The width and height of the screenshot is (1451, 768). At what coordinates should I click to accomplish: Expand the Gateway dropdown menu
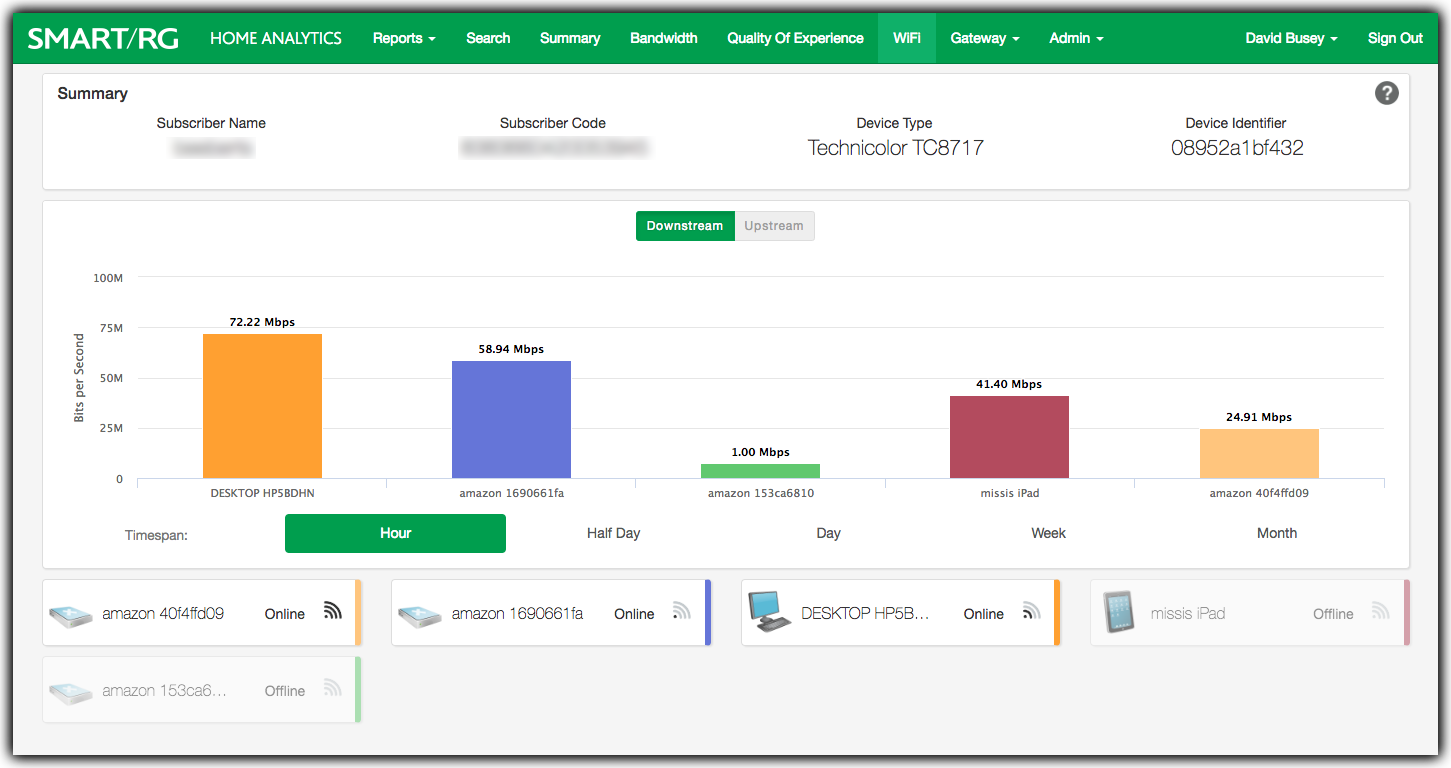[x=985, y=38]
